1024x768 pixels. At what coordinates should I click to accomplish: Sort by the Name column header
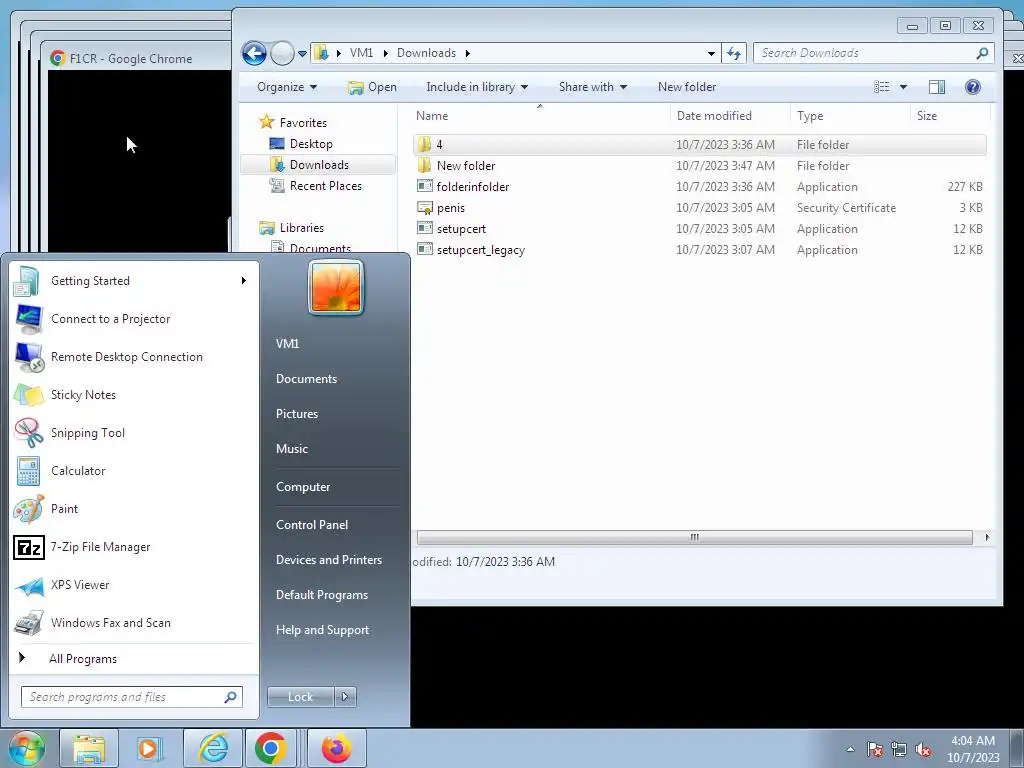432,116
